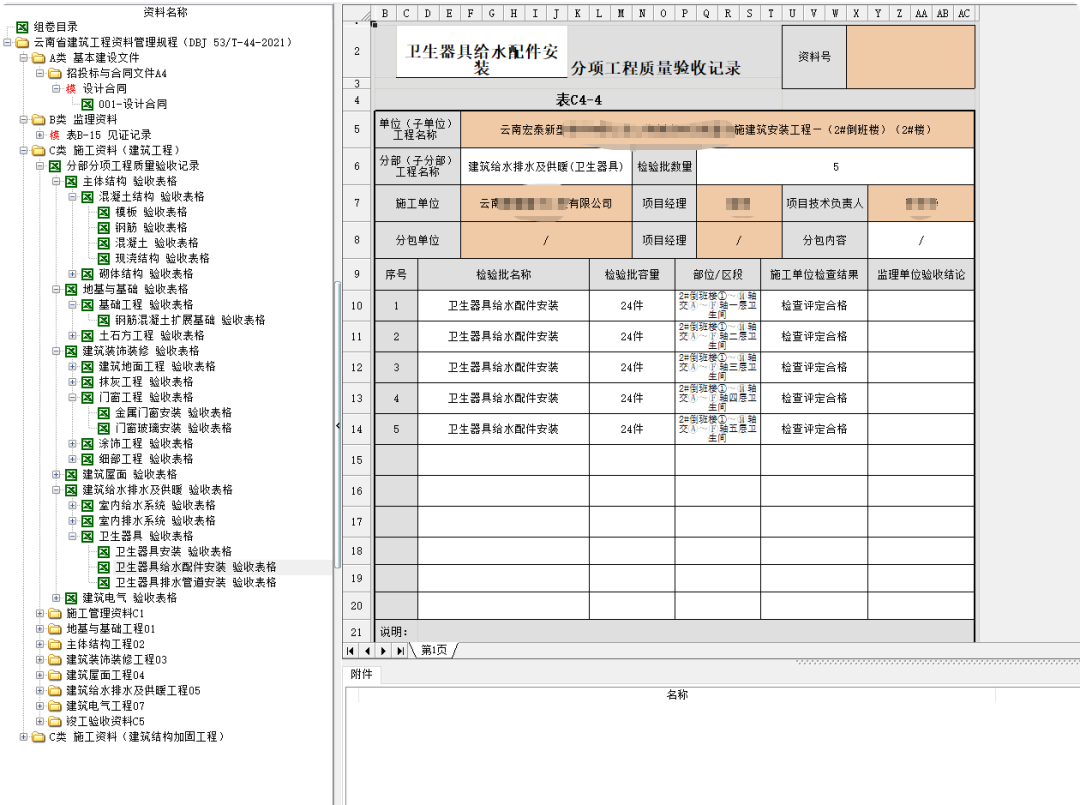Expand the 建筑屋面 验收表格 node
Screen dimensions: 1080x805
pos(56,474)
